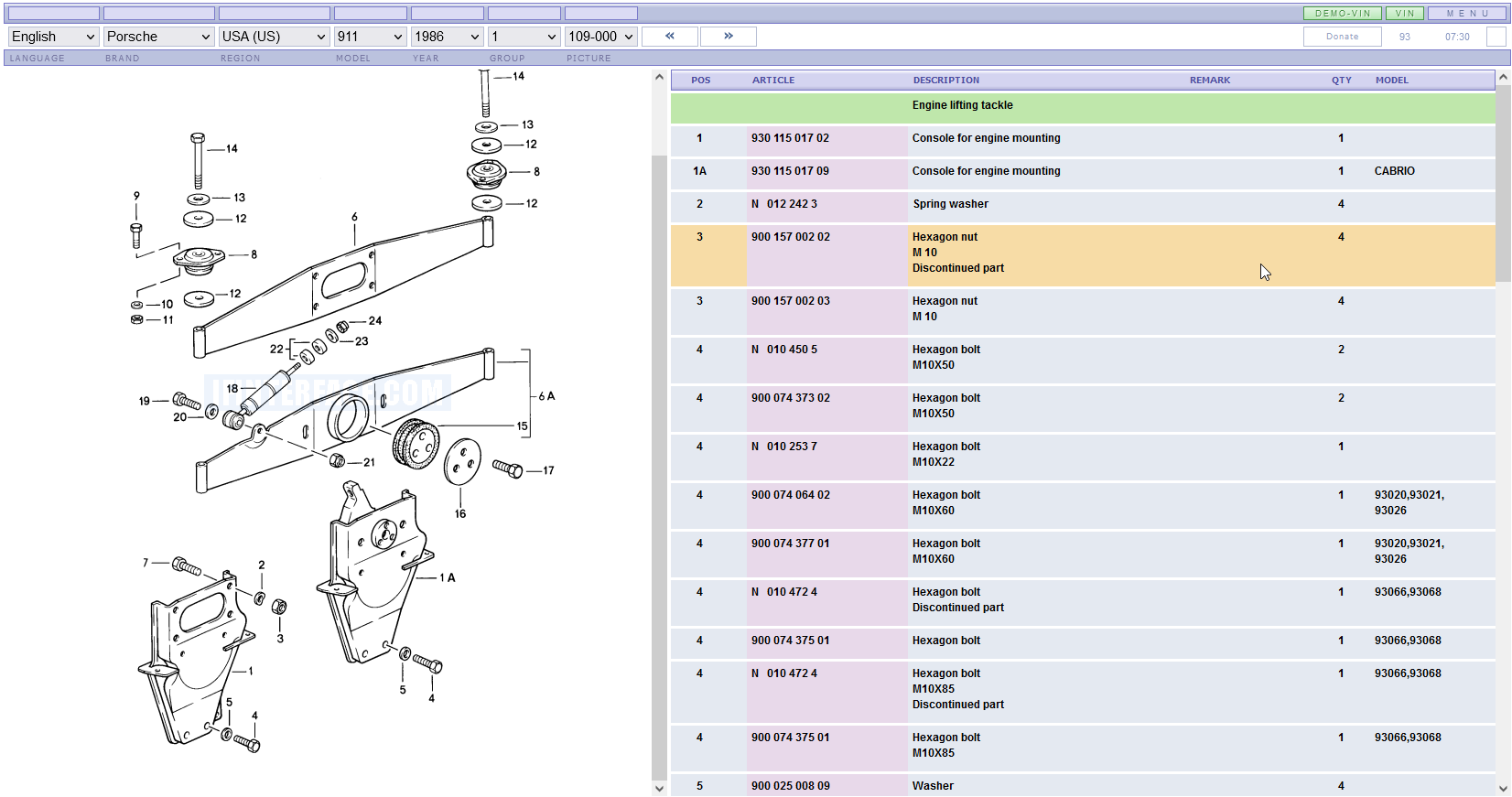
Task: Click the previous picture double-arrow button
Action: [x=670, y=37]
